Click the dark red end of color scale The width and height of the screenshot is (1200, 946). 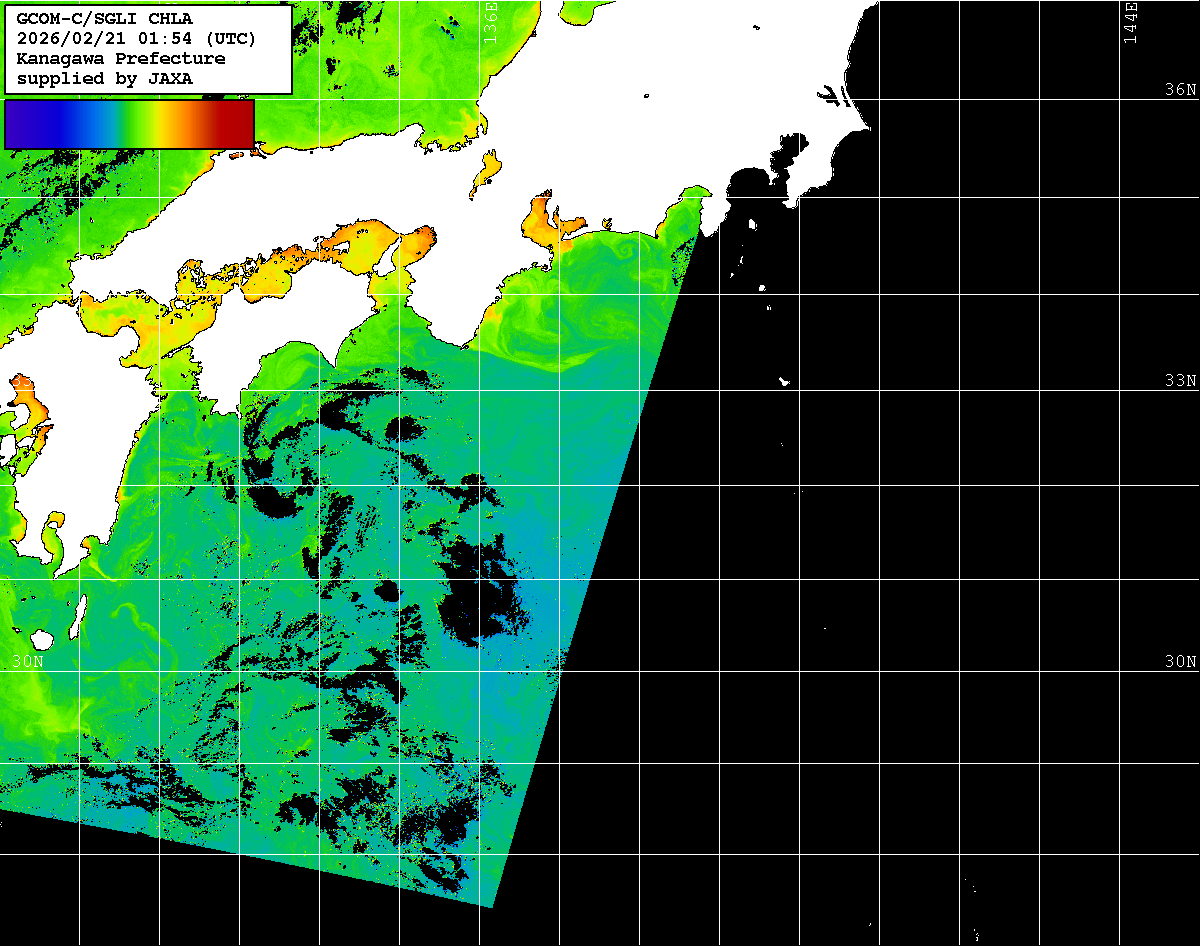(238, 123)
